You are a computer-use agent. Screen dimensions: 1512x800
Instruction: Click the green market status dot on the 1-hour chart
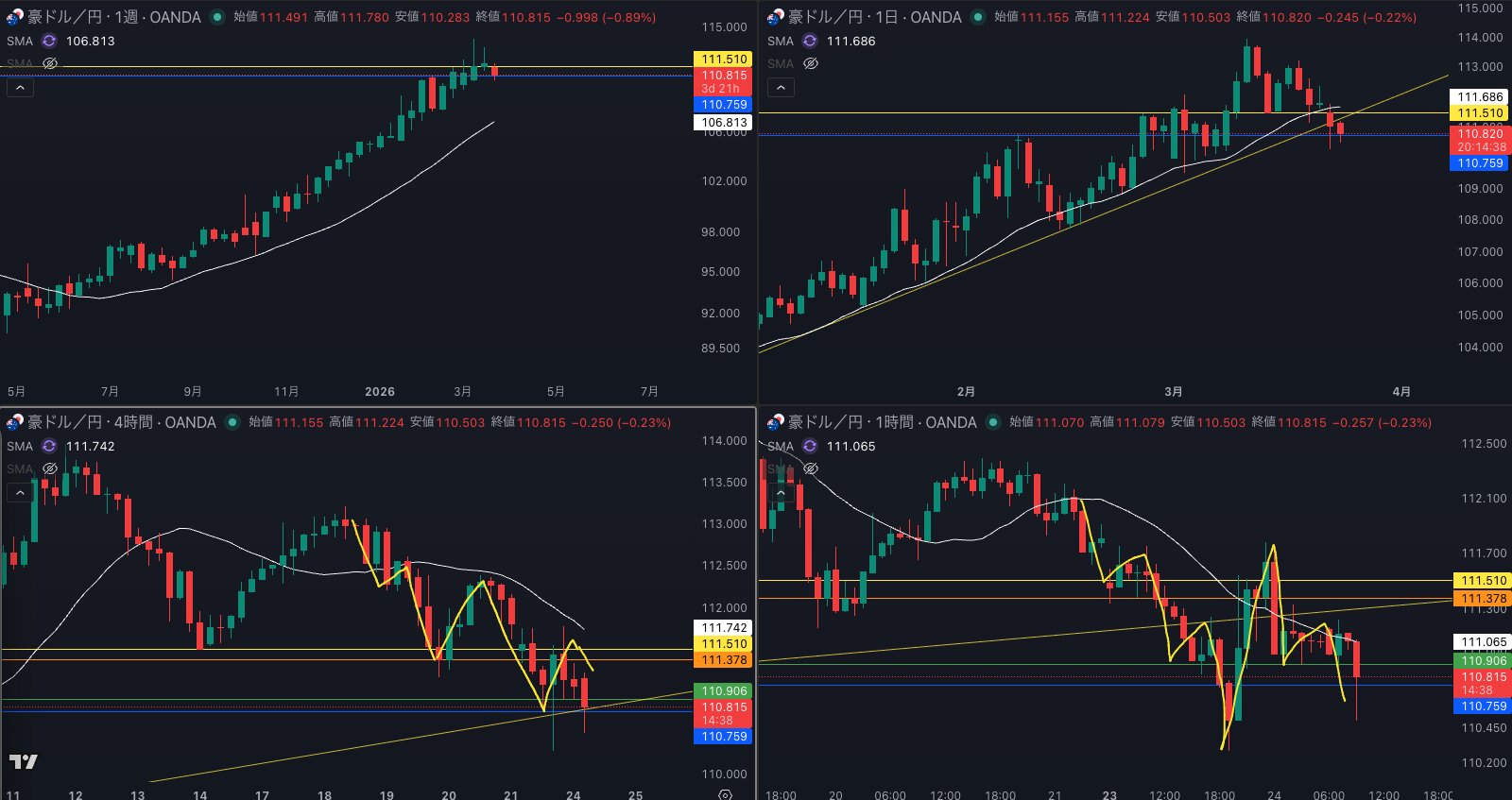pos(993,422)
